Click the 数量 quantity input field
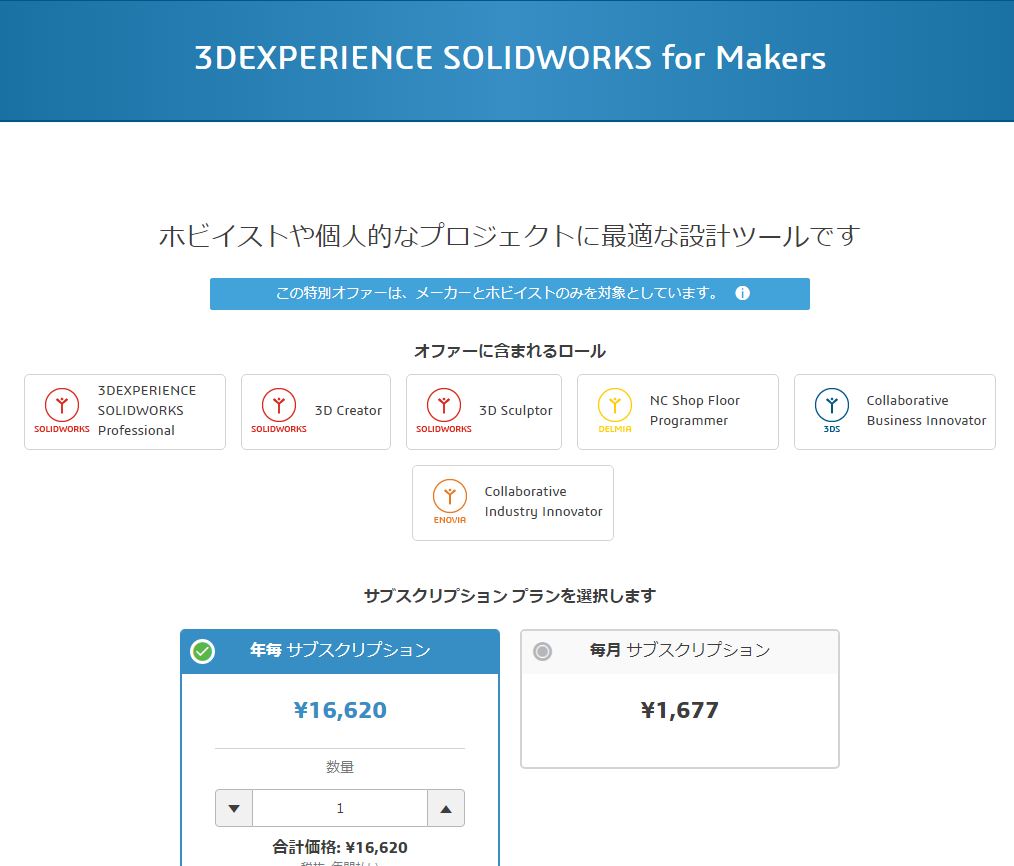Image resolution: width=1014 pixels, height=866 pixels. pos(340,808)
